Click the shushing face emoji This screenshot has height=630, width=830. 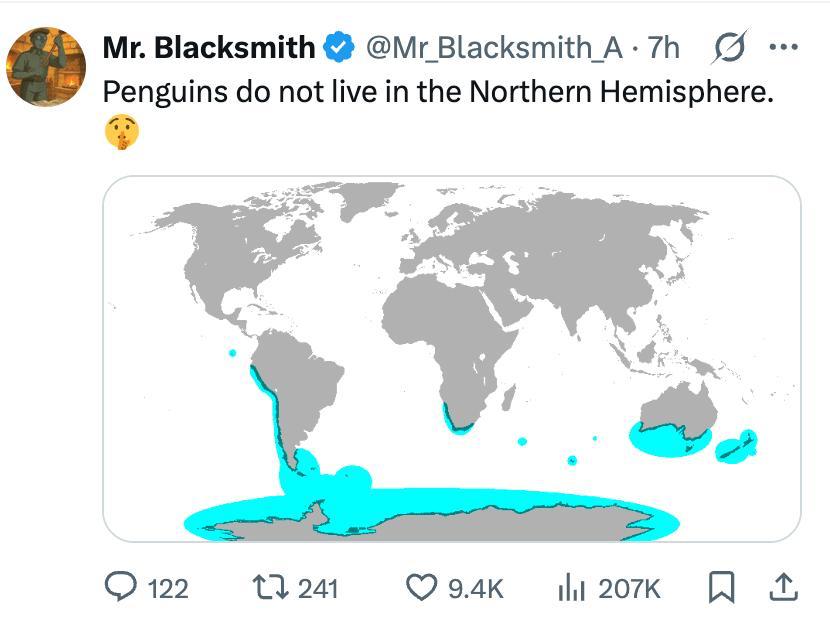(121, 131)
